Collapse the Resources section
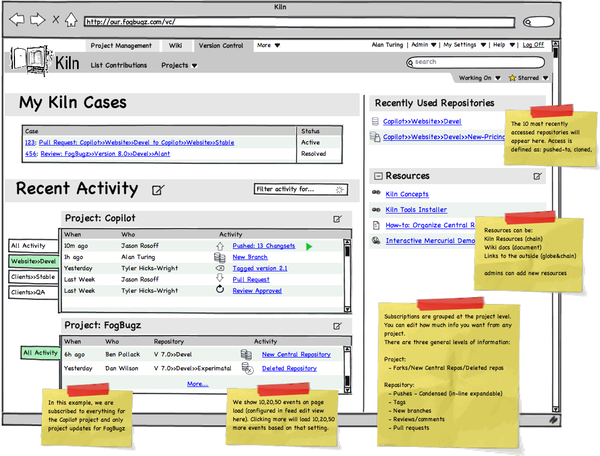 pyautogui.click(x=377, y=175)
